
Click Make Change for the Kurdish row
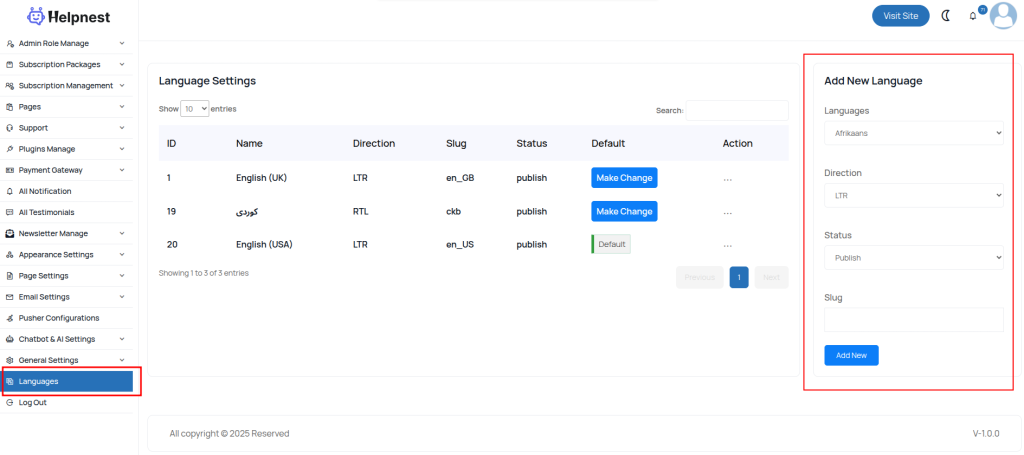[624, 211]
